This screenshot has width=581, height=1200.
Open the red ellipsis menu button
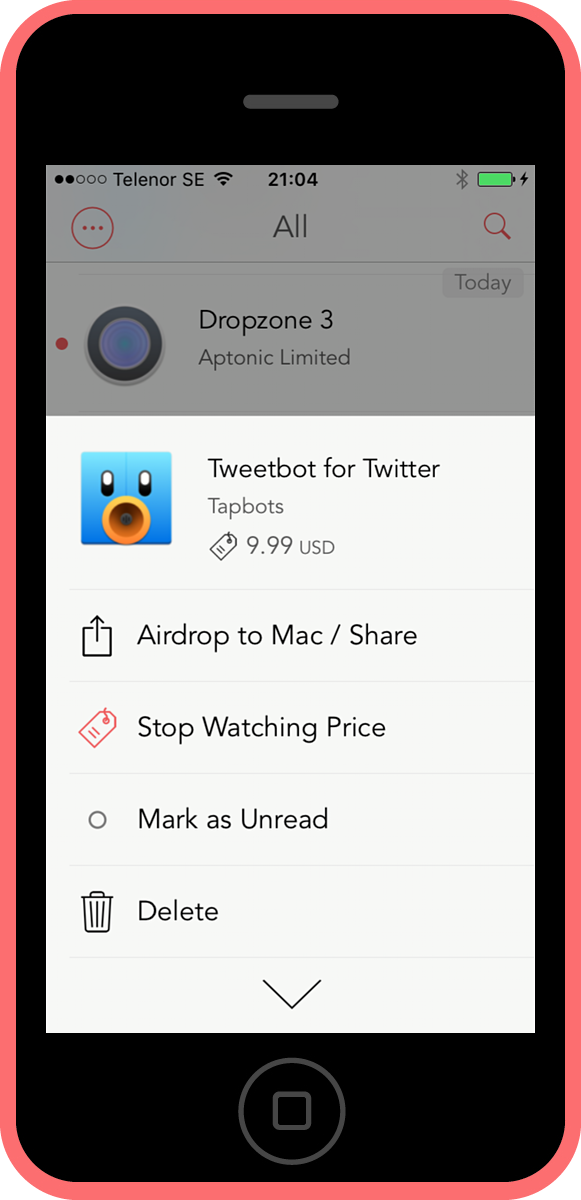93,228
